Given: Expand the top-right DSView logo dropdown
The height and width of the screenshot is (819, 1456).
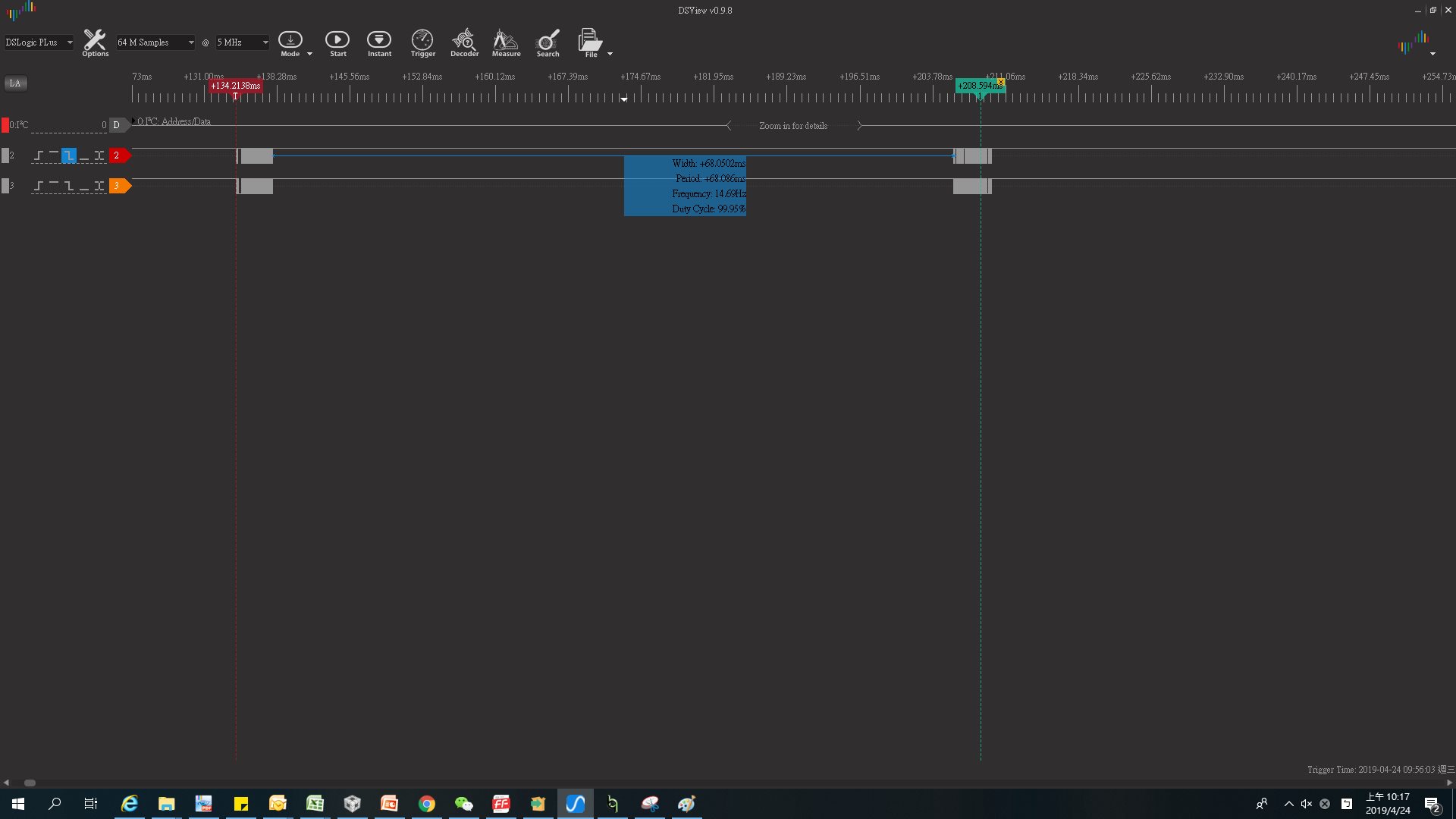Looking at the screenshot, I should [x=1432, y=54].
